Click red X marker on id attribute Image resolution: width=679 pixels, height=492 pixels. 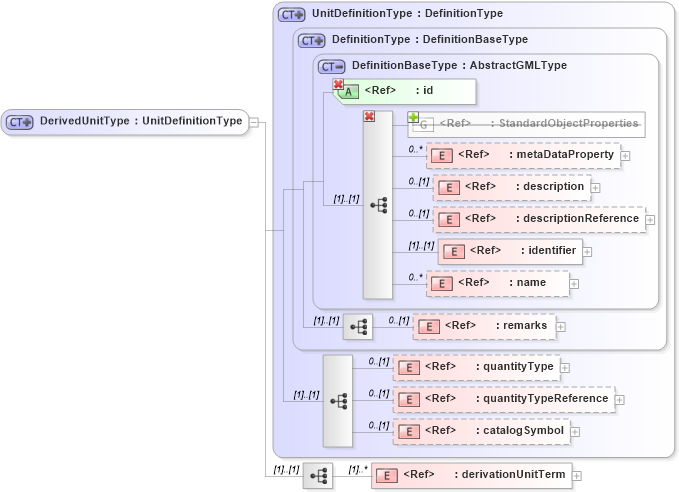coord(338,84)
